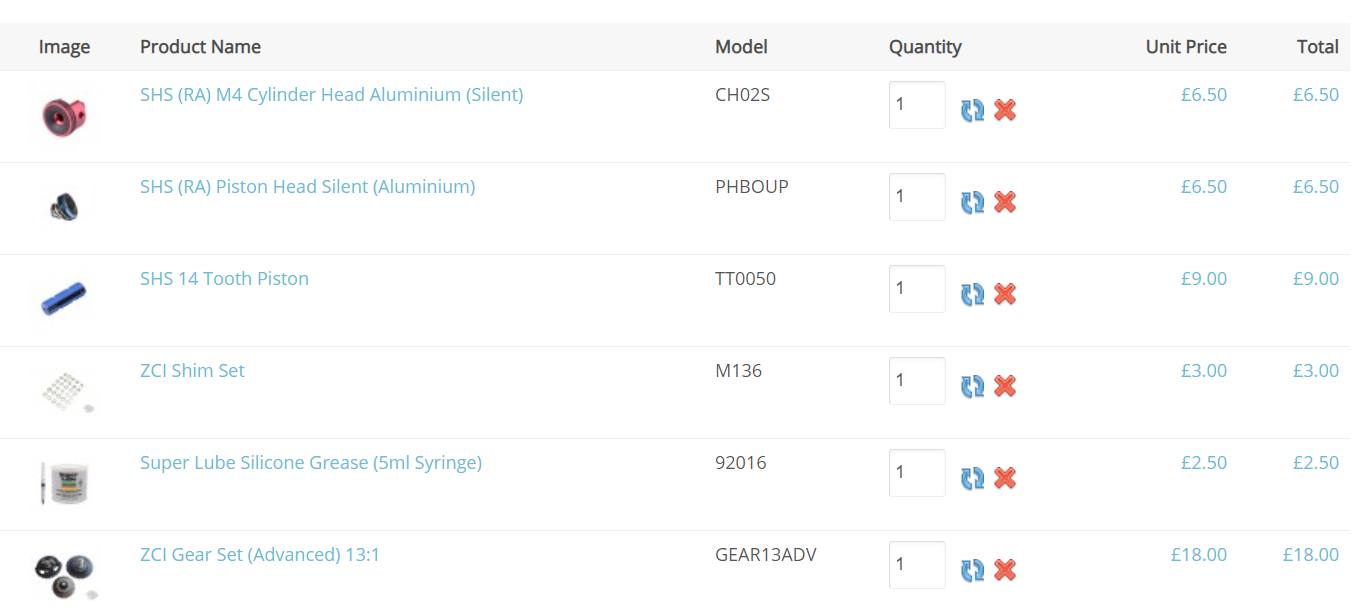Screen dimensions: 1360x608
Task: Update quantity for SHS 14 Tooth Piston
Action: coord(972,294)
